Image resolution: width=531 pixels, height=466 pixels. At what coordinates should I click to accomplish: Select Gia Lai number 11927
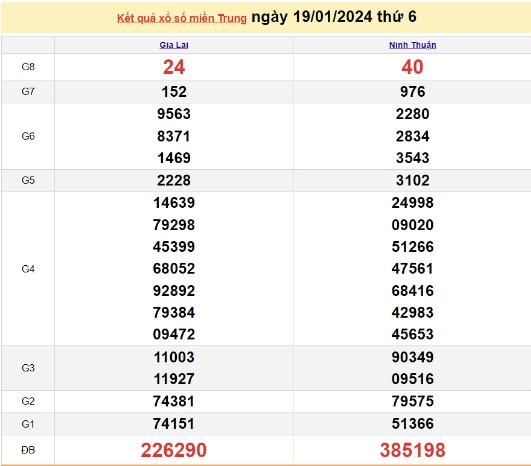click(x=174, y=379)
